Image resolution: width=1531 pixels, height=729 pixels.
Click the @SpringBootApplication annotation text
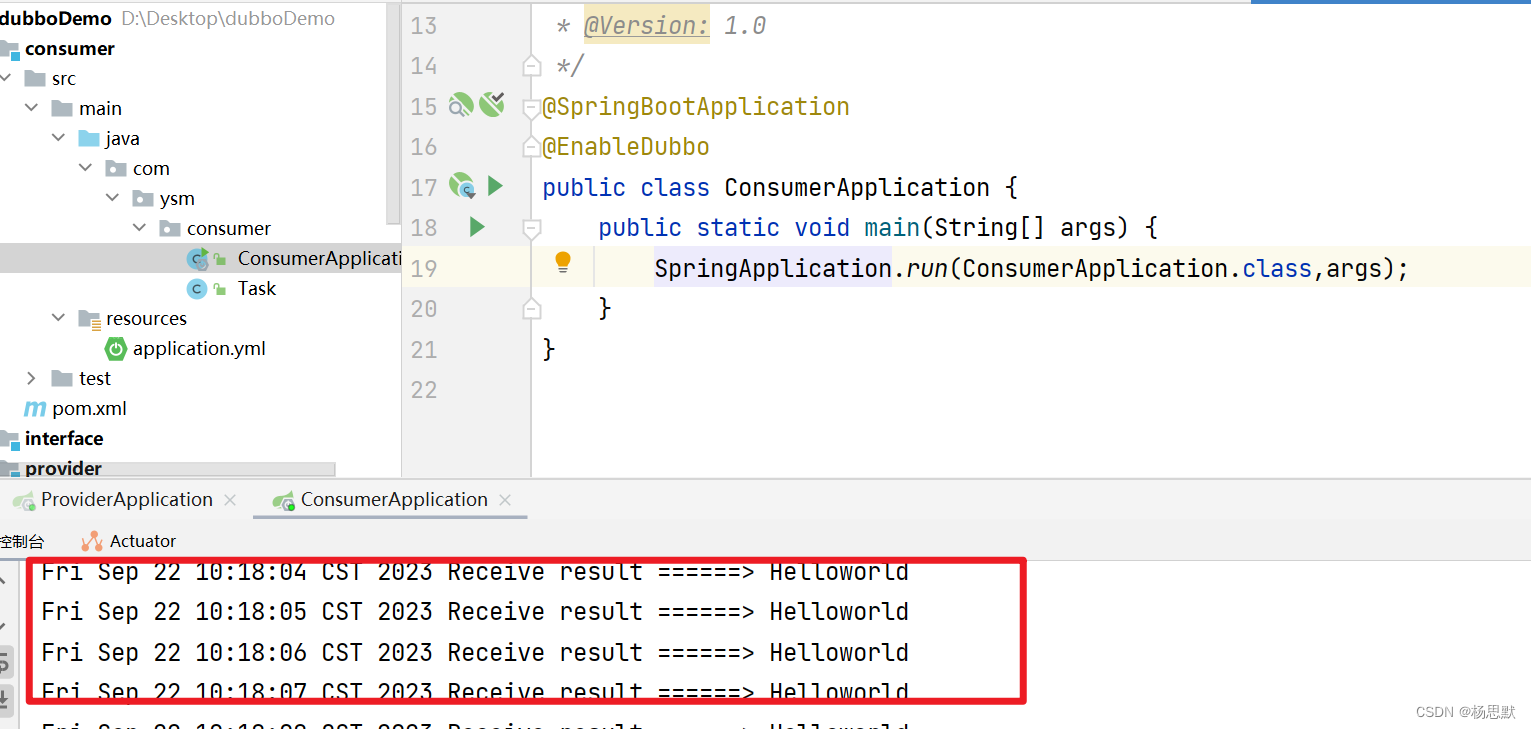(696, 107)
